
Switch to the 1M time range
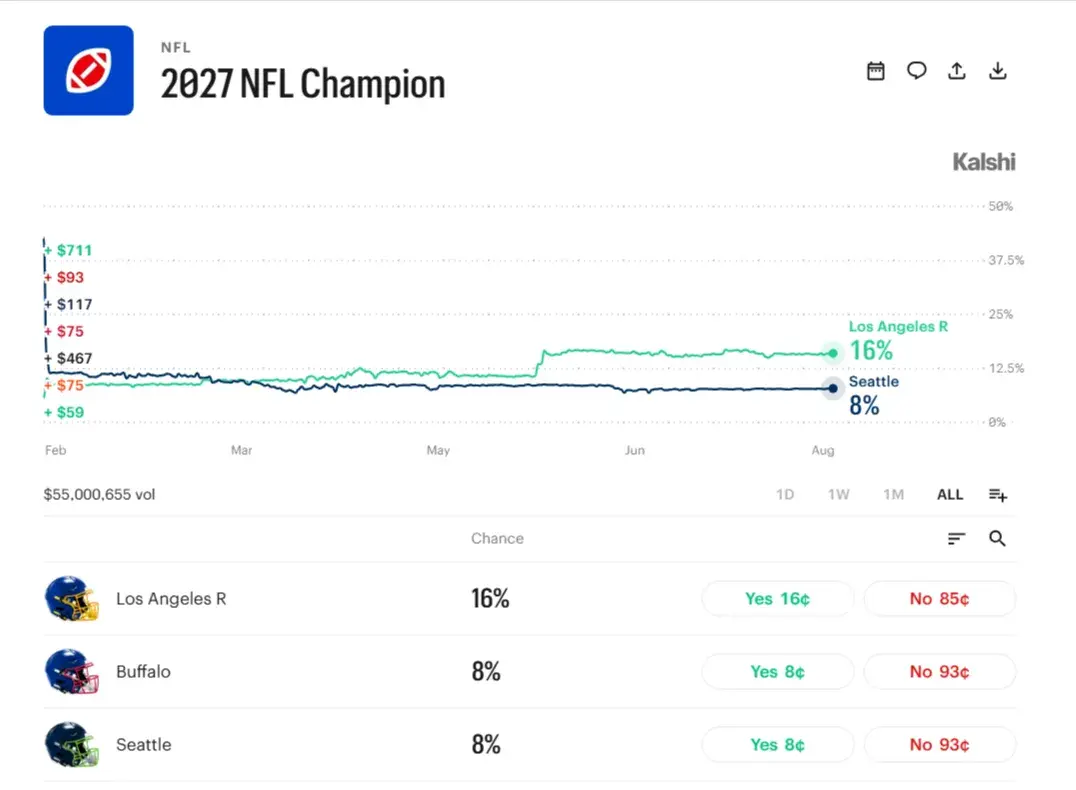click(893, 495)
